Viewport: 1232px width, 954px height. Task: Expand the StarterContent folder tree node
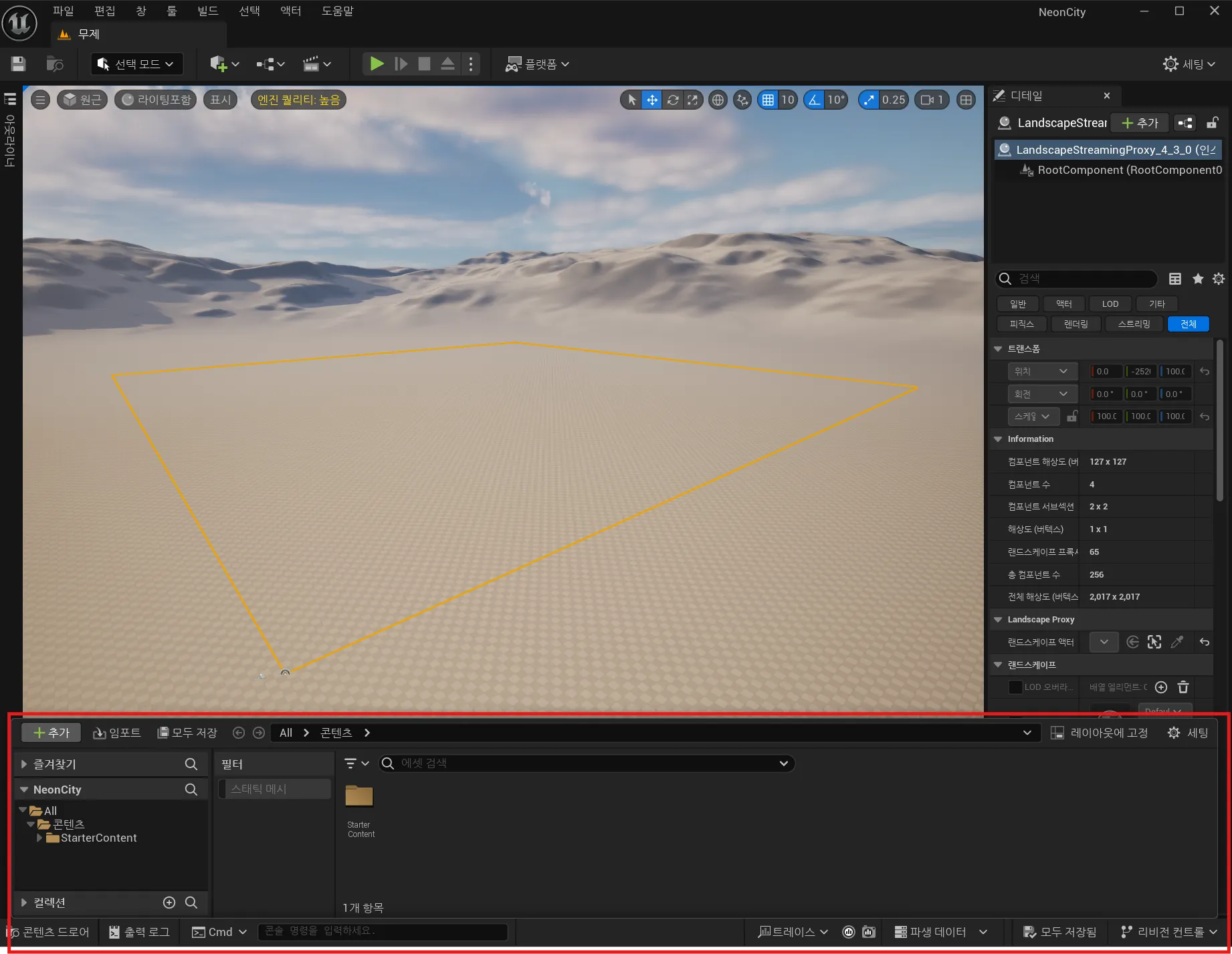tap(39, 838)
